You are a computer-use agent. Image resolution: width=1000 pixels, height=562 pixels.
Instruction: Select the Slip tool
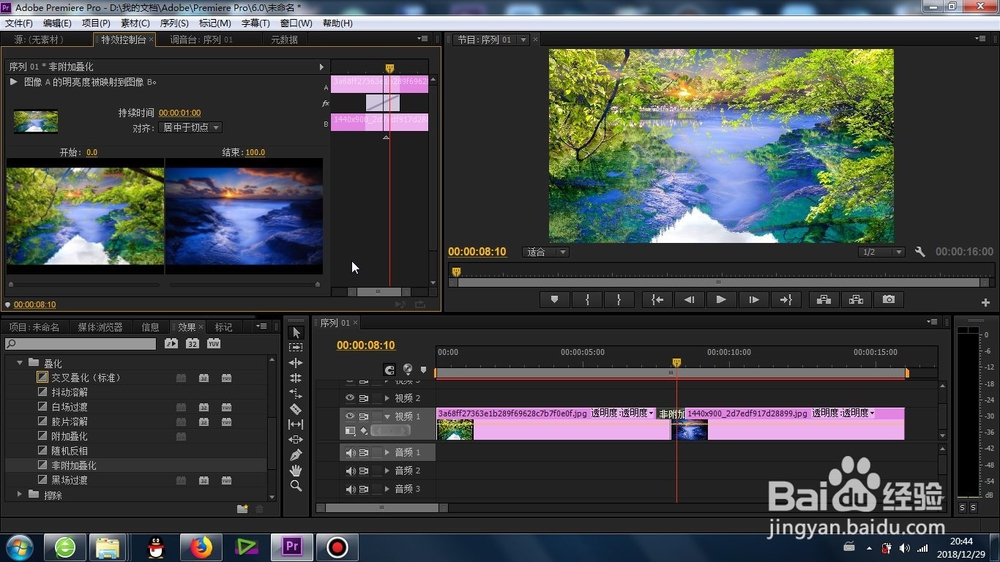(296, 424)
